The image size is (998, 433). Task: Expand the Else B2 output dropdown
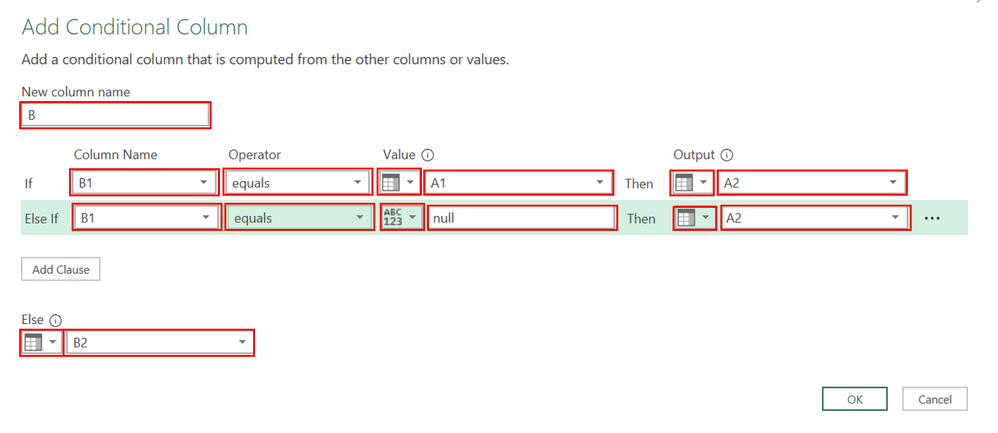coord(241,343)
